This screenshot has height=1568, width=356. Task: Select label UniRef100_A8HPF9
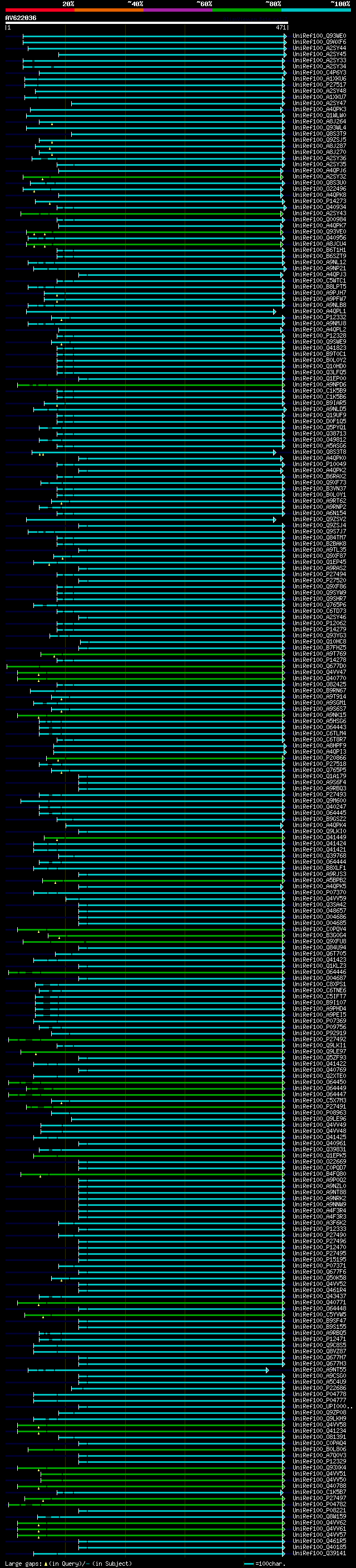[x=319, y=746]
